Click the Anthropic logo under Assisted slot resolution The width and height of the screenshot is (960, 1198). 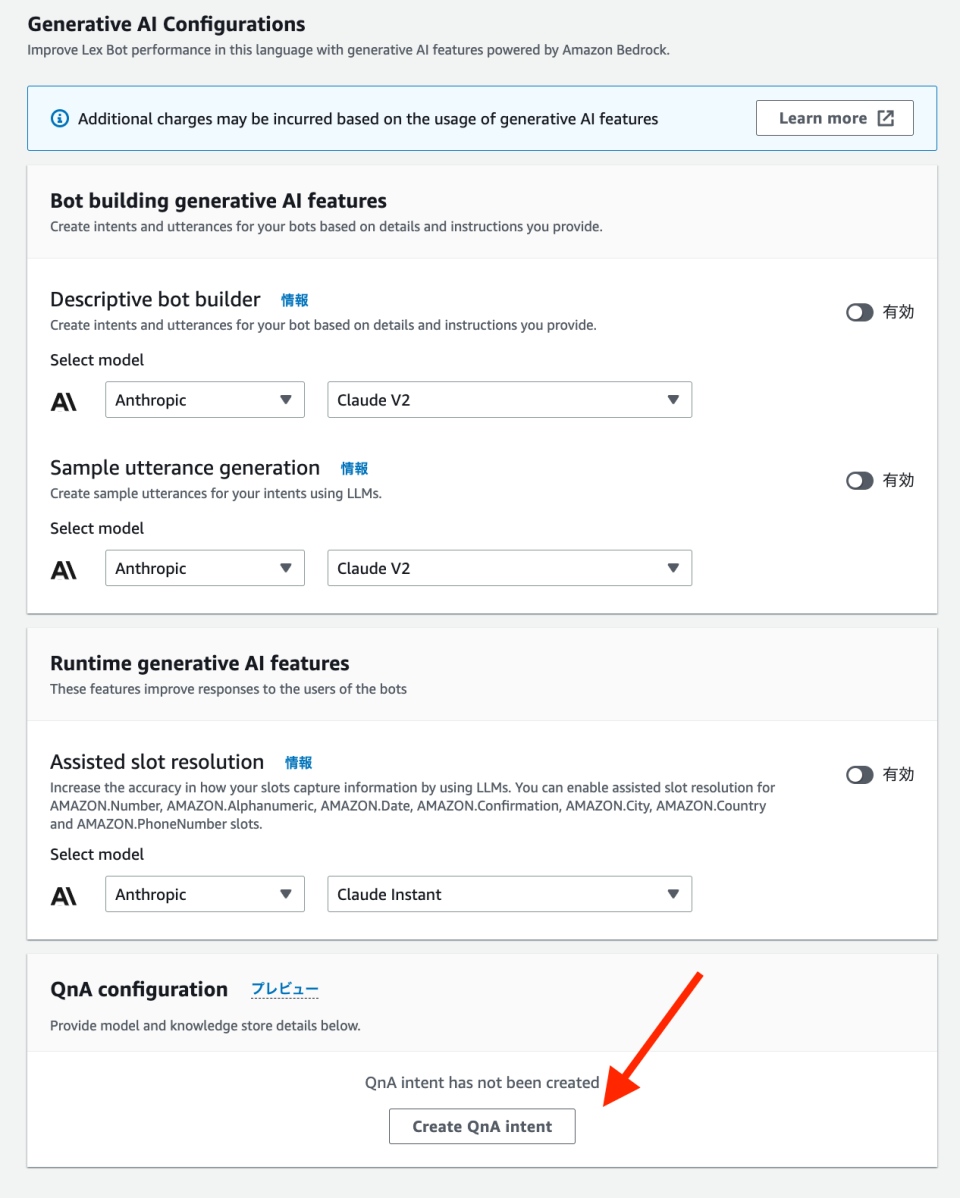pyautogui.click(x=64, y=893)
